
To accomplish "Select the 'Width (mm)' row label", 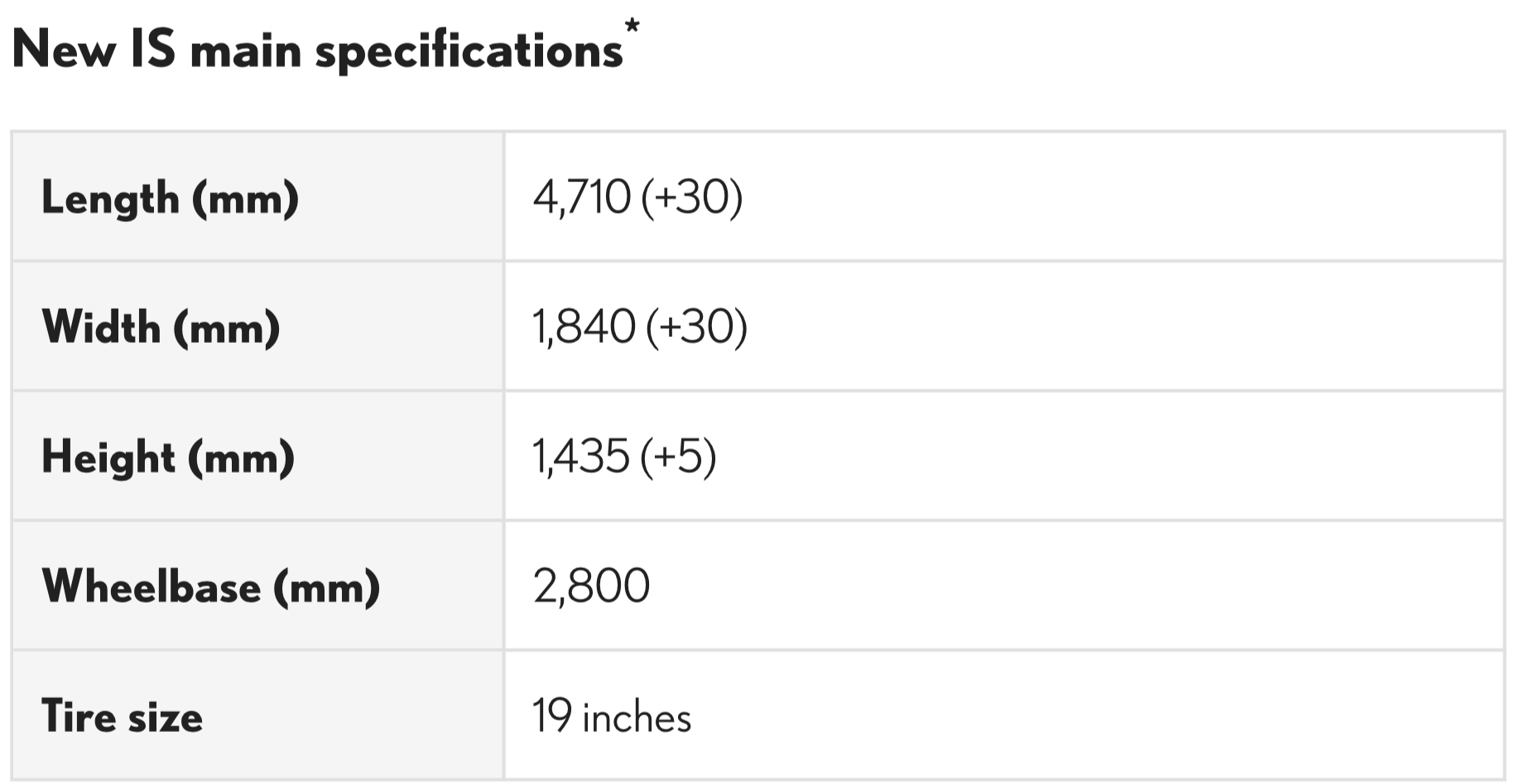I will [161, 328].
